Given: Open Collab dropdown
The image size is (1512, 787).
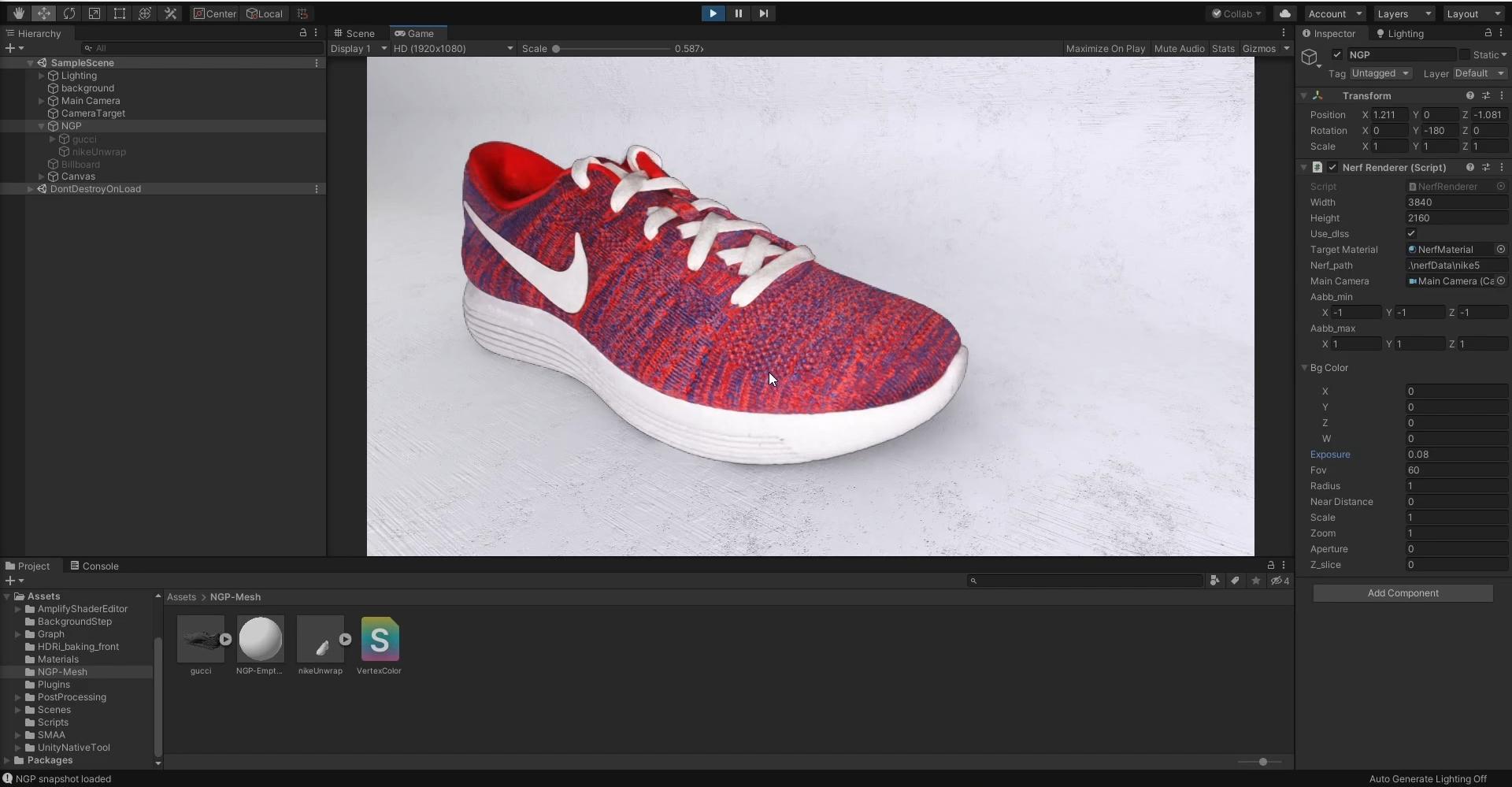Looking at the screenshot, I should (1236, 13).
